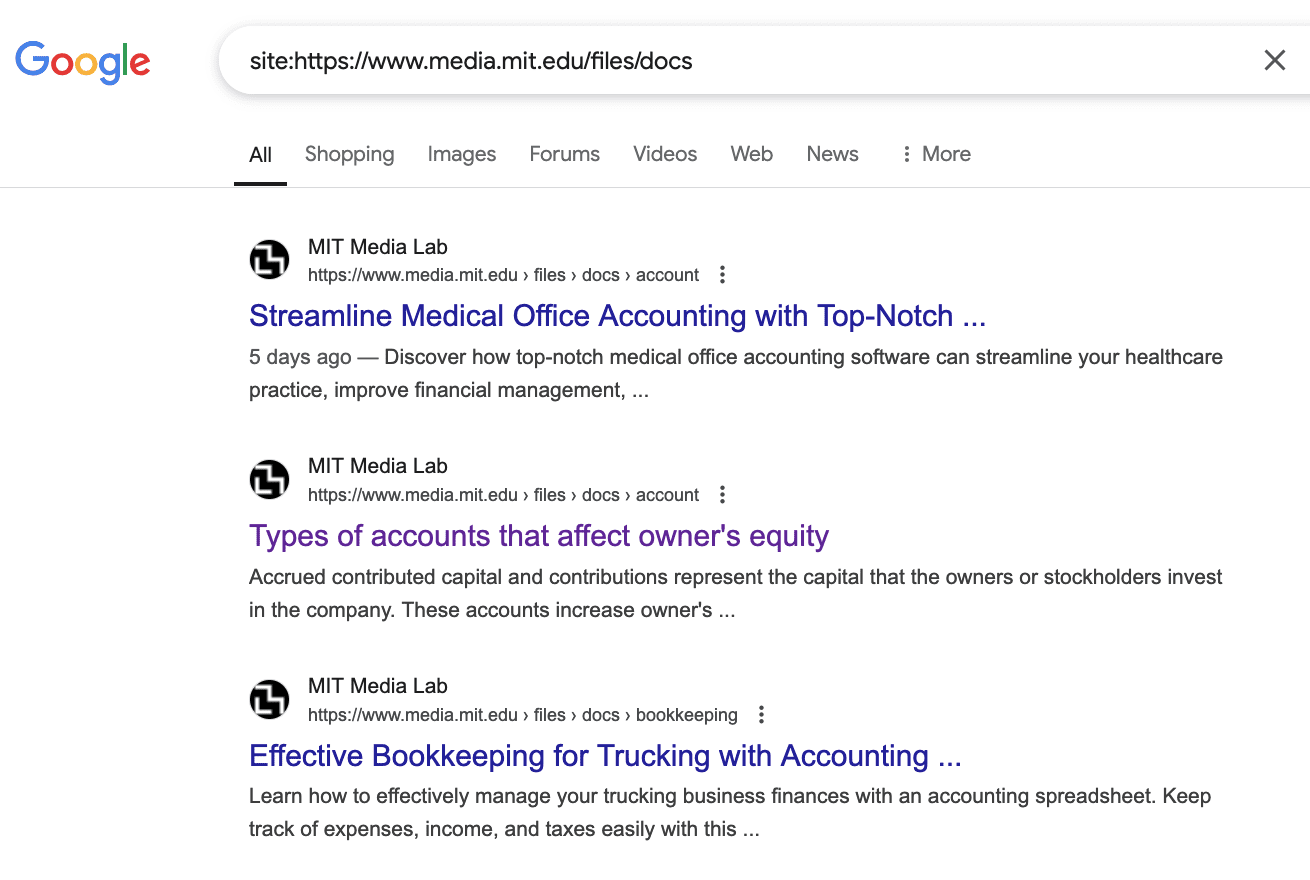
Task: Open 'Streamline Medical Office Accounting with Top-Notch' link
Action: (x=617, y=316)
